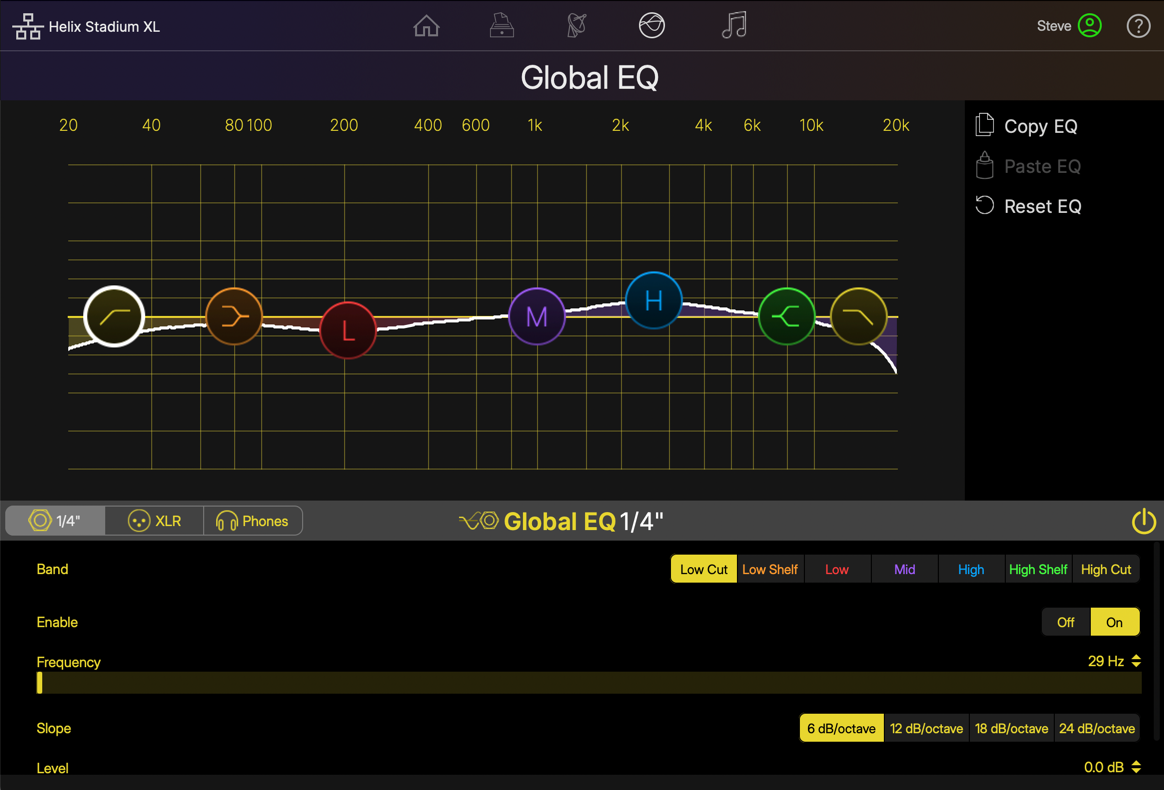Open the help question mark icon
This screenshot has height=790, width=1164.
(1138, 25)
